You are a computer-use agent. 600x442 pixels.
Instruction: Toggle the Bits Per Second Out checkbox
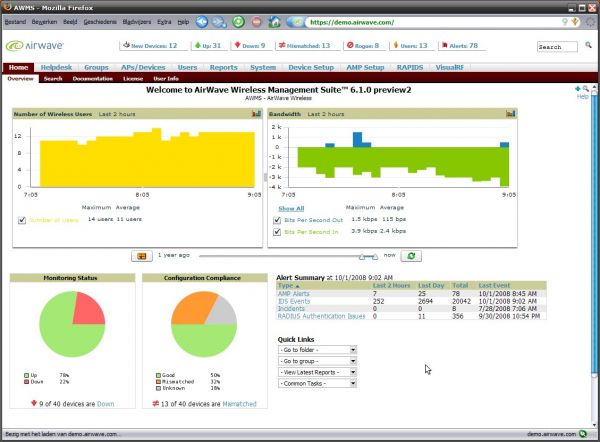coord(277,220)
